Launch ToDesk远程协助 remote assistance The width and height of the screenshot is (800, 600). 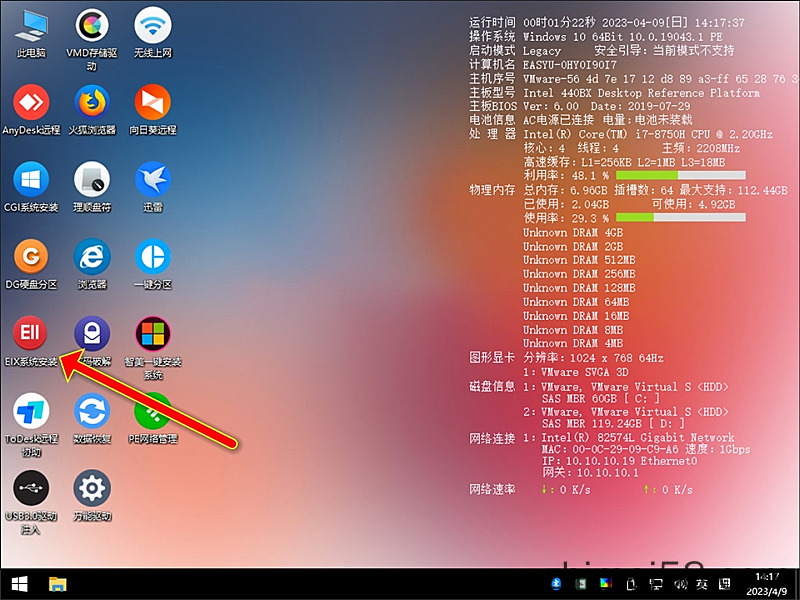point(31,425)
